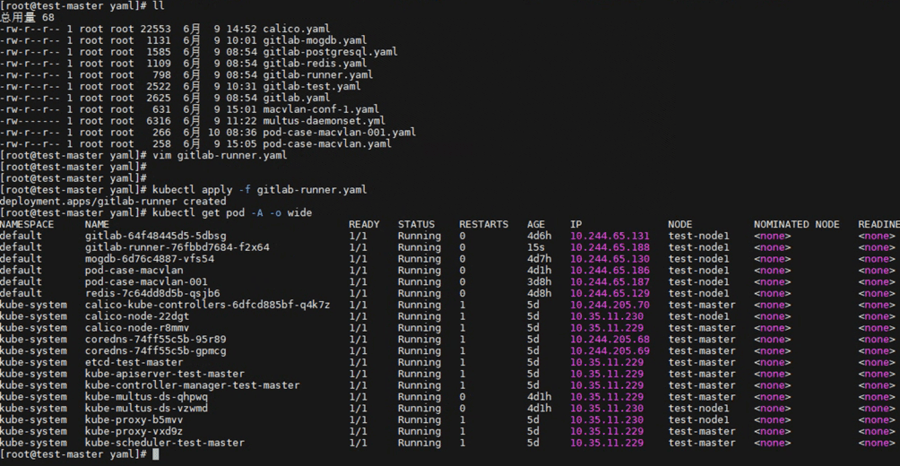Viewport: 900px width, 466px height.
Task: Click pod name gitlab-runner-76fbbd7684-f2x64
Action: (x=177, y=247)
